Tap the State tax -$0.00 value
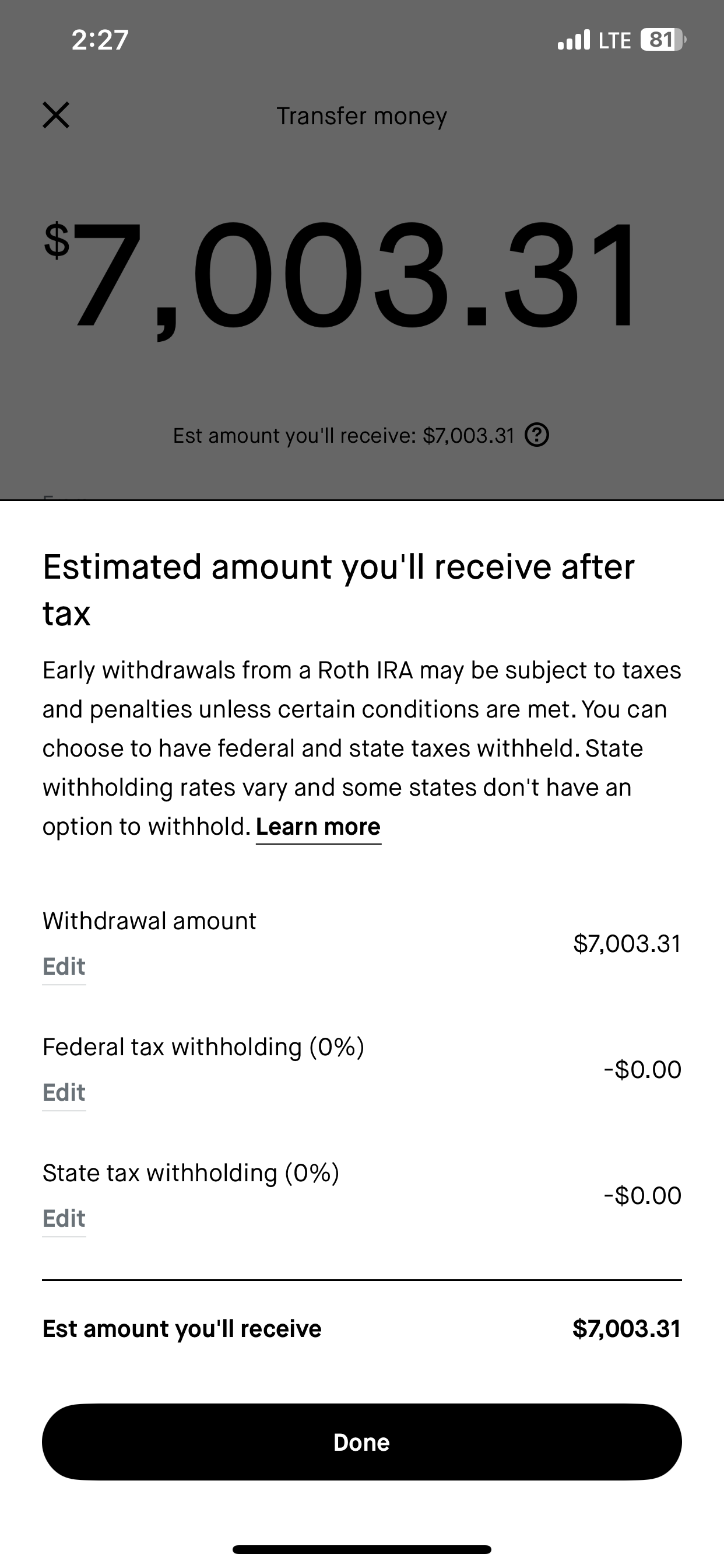 pyautogui.click(x=642, y=1195)
